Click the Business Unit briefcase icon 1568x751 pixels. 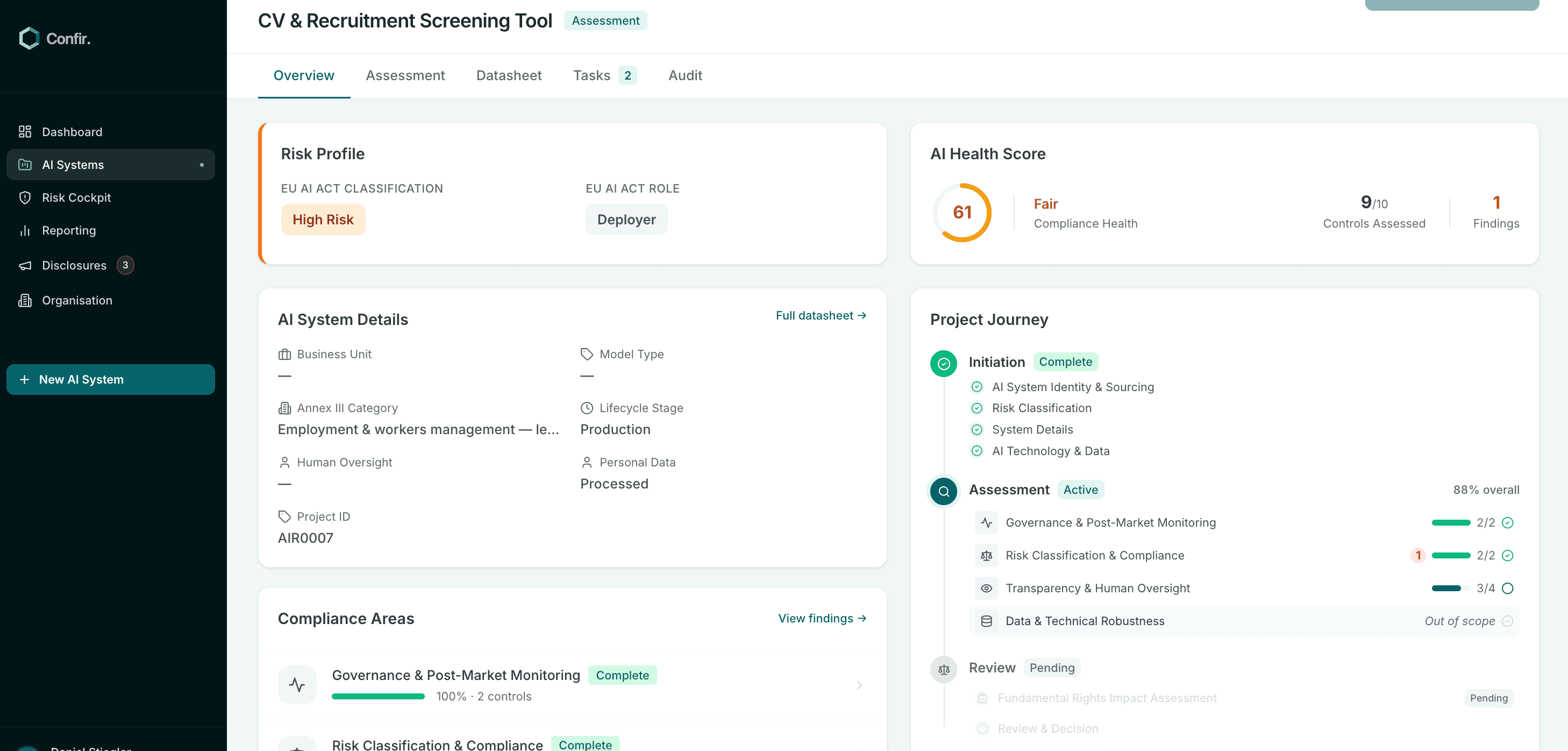coord(284,354)
